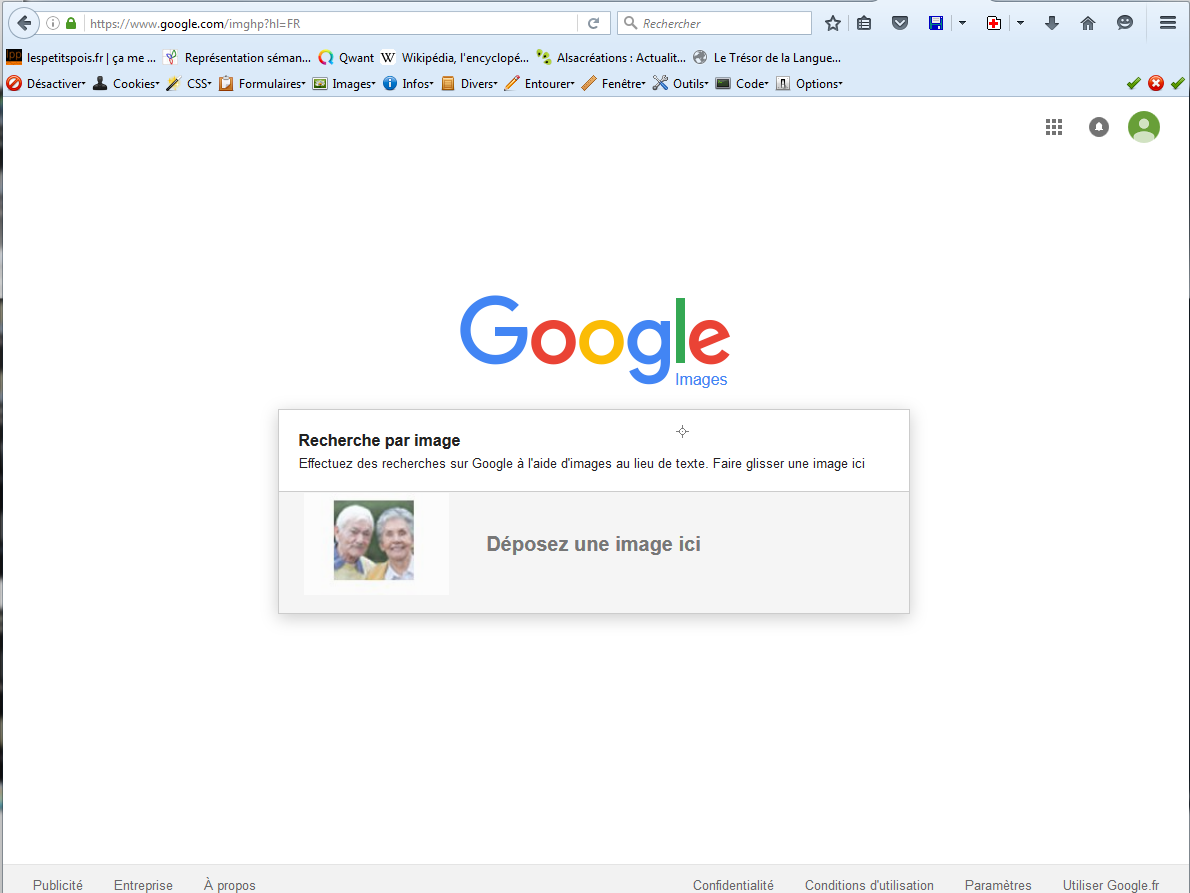Show Google notifications bell

click(1099, 127)
